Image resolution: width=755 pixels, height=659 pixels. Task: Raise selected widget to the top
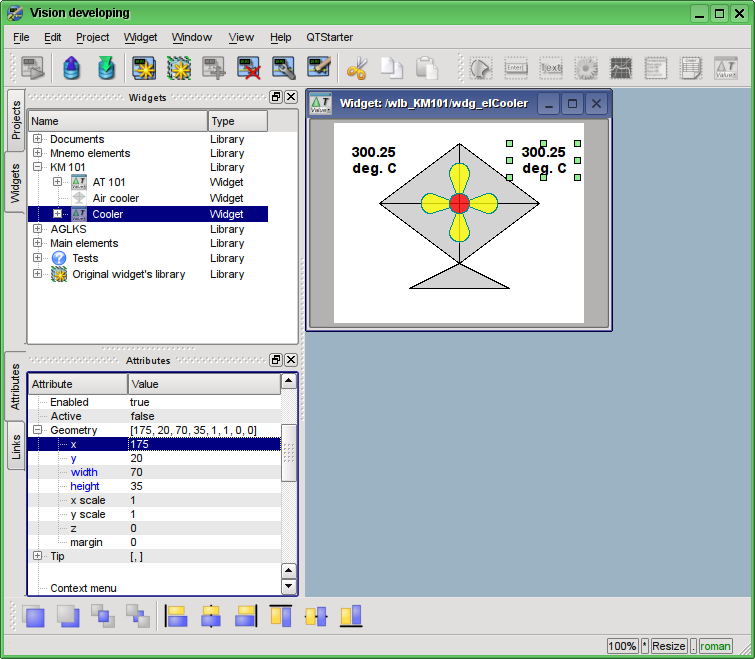click(x=35, y=616)
